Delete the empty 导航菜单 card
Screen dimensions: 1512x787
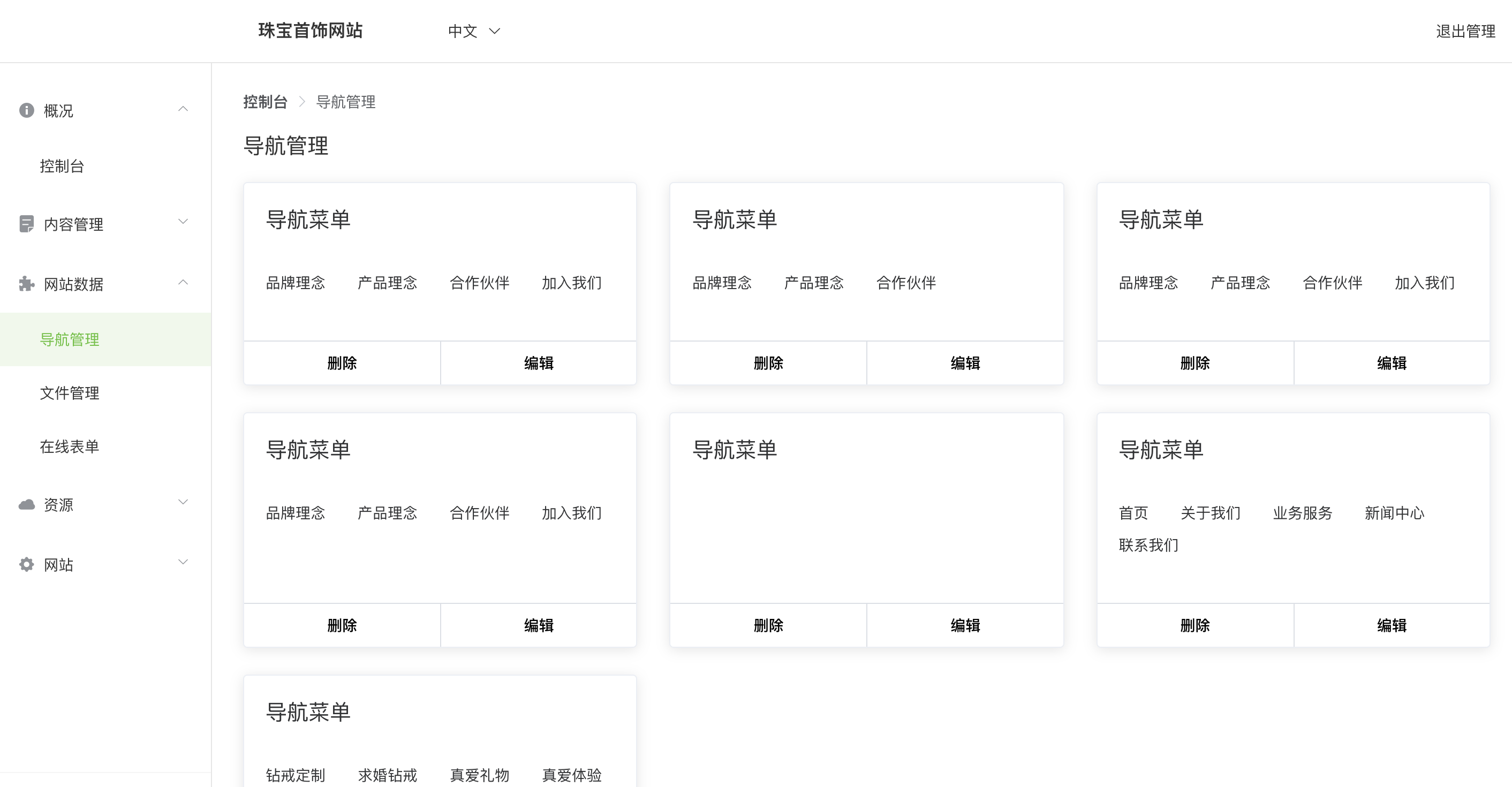click(768, 626)
